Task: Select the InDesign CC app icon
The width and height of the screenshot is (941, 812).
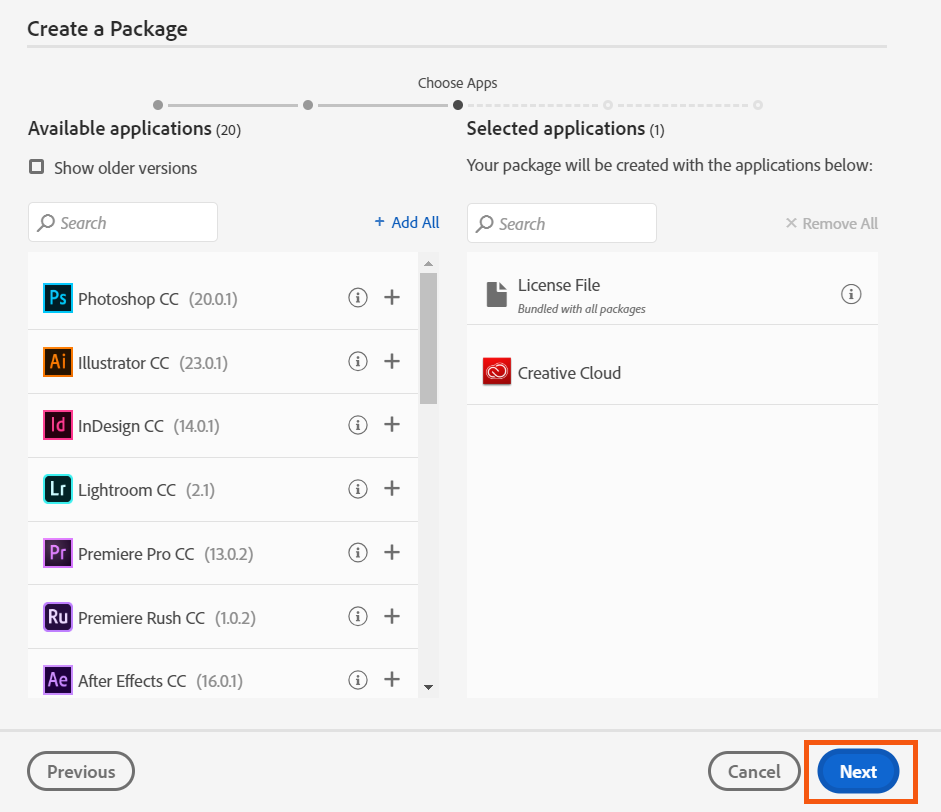Action: 56,425
